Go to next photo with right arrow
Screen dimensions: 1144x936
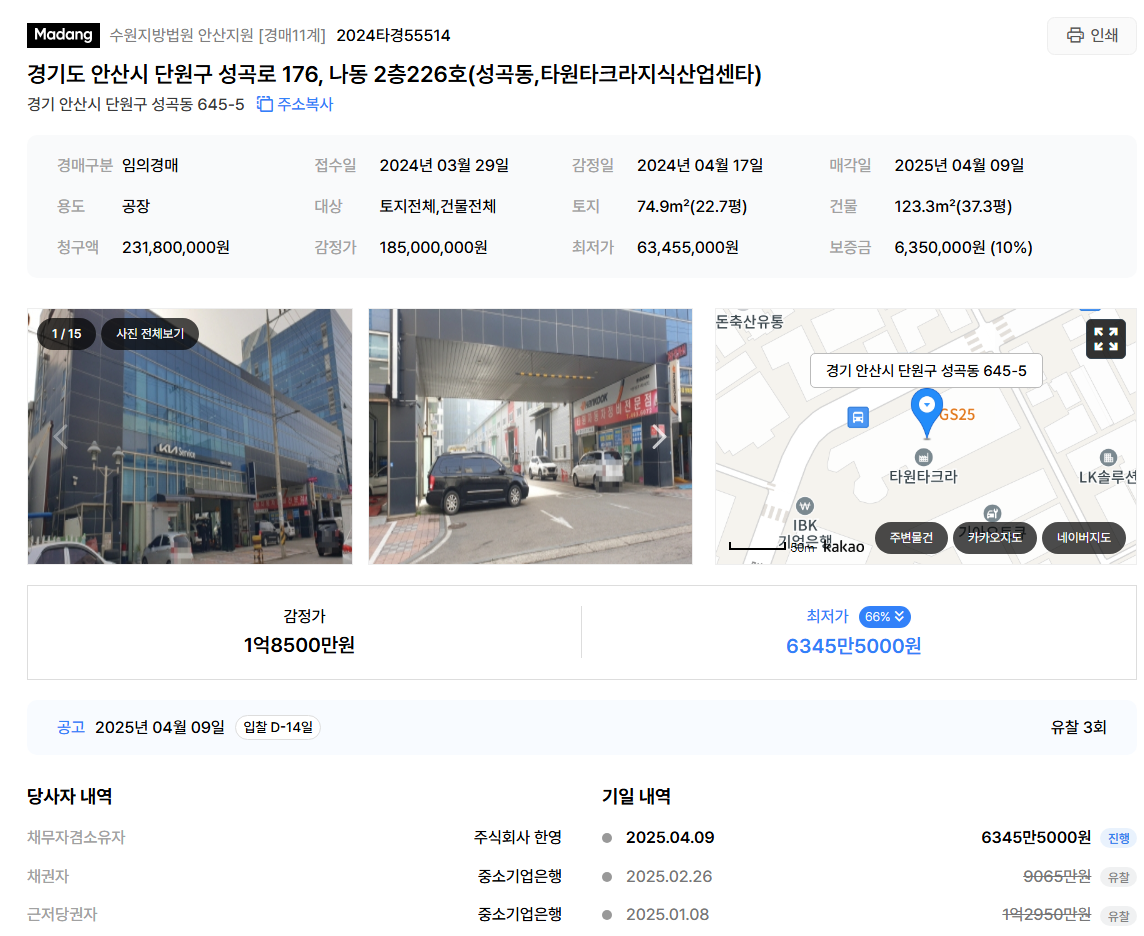[x=659, y=436]
